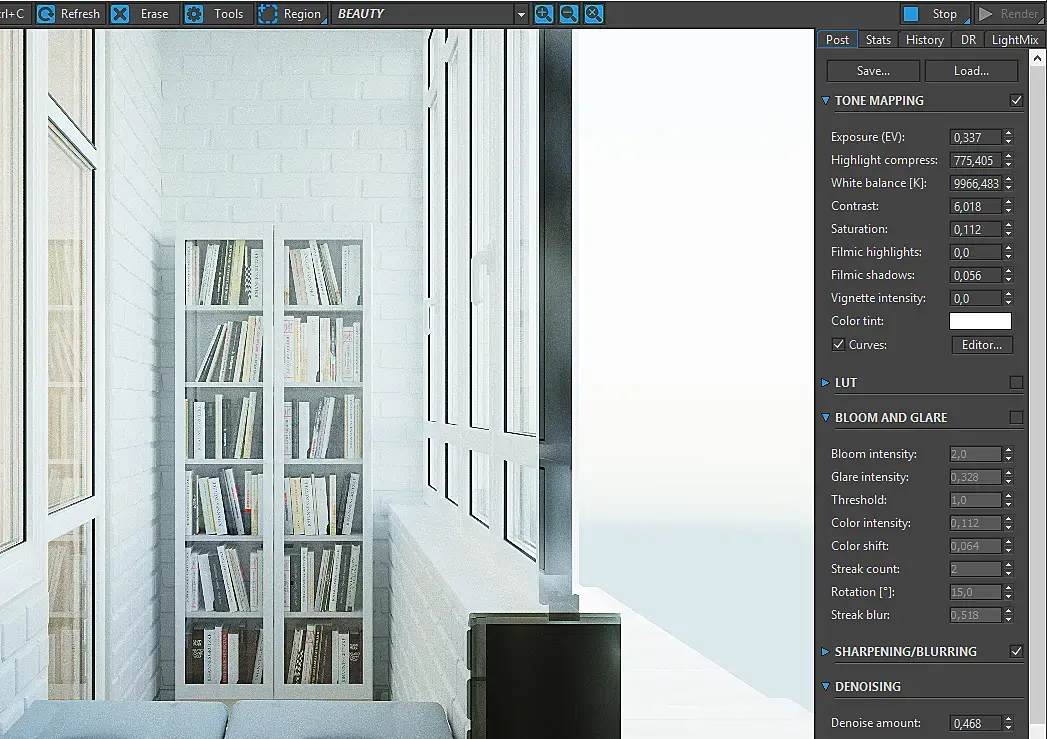Viewport: 1047px width, 739px height.
Task: Click the White balance spinner arrows
Action: pyautogui.click(x=1008, y=183)
